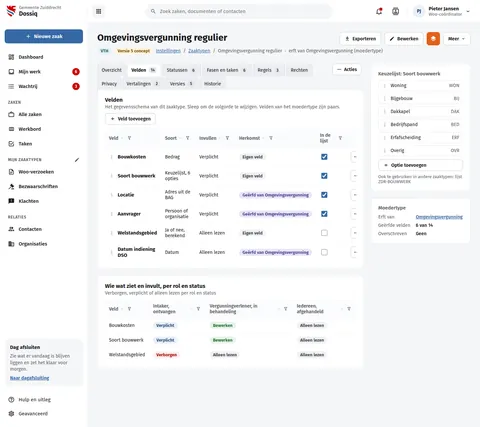The height and width of the screenshot is (427, 480).
Task: Check 'In de lijst' for Welstandsgebied
Action: coord(324,233)
